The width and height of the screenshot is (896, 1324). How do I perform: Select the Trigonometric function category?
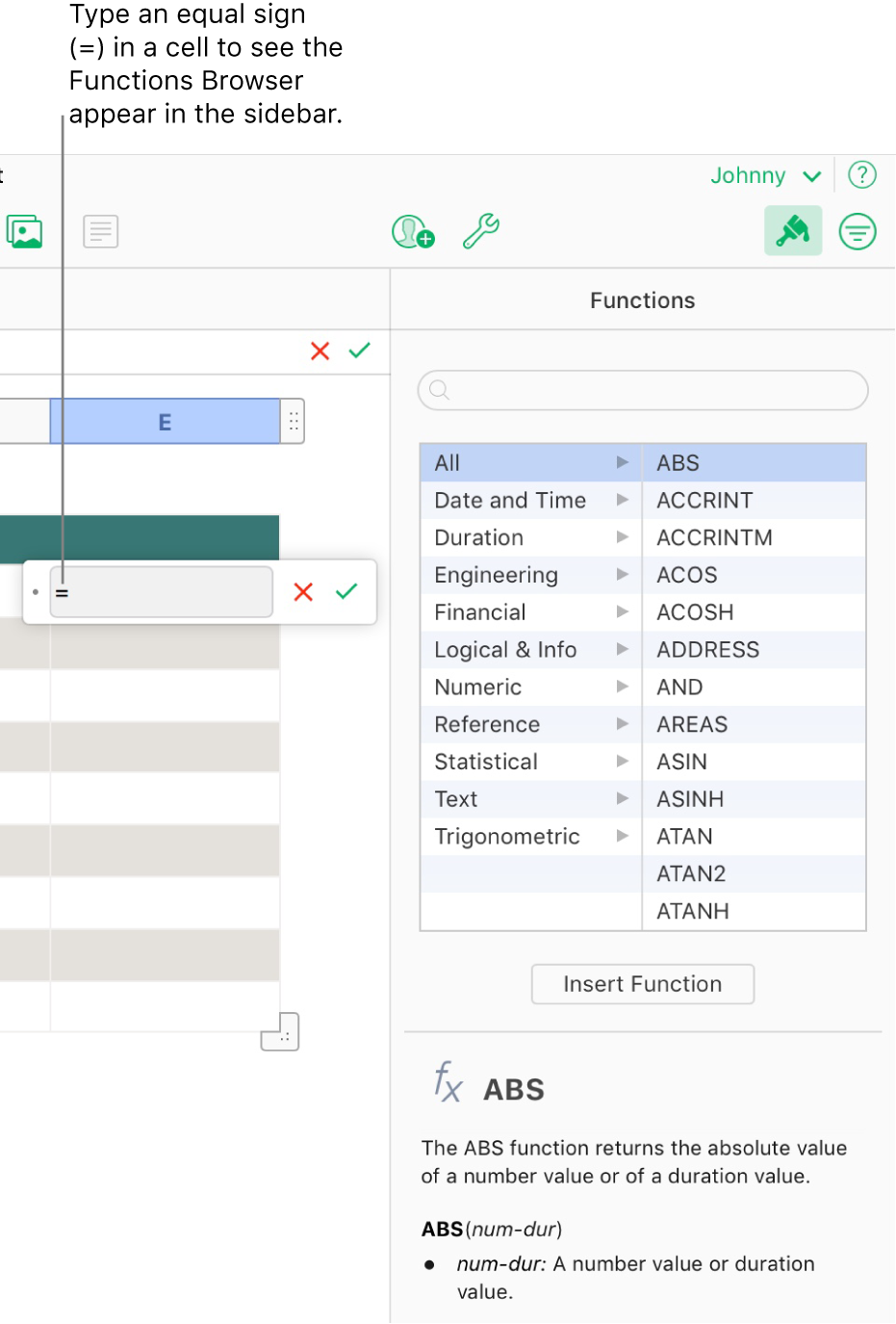pos(507,836)
